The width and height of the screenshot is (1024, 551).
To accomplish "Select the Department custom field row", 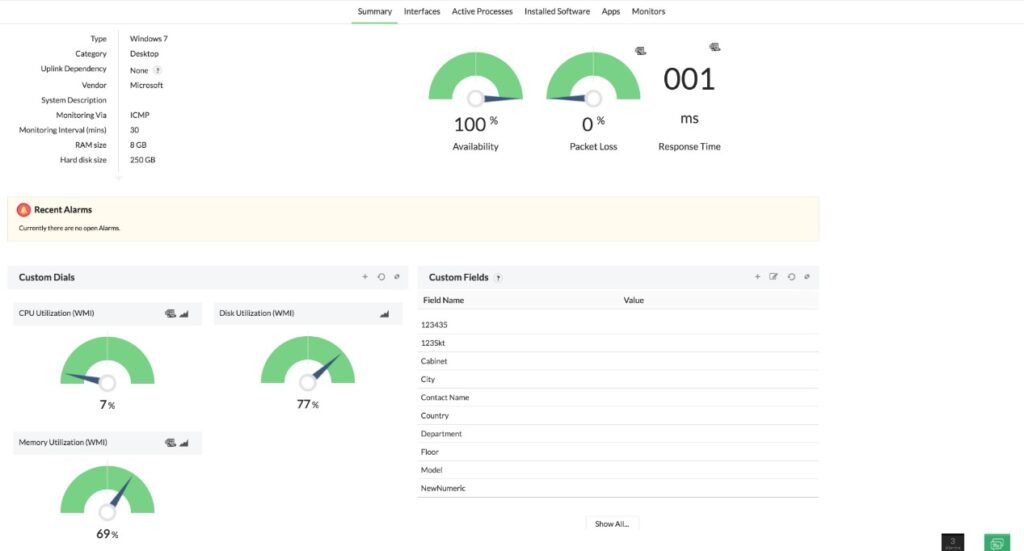I will tap(618, 433).
